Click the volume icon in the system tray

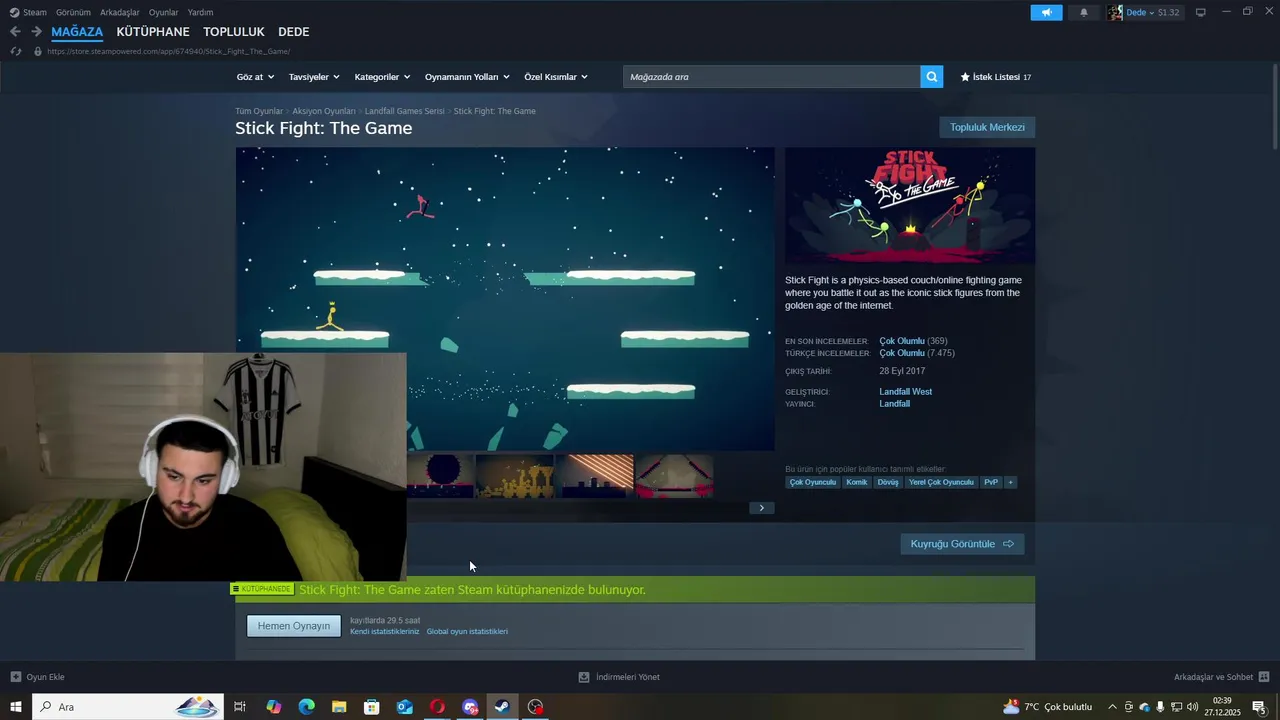(x=1192, y=707)
